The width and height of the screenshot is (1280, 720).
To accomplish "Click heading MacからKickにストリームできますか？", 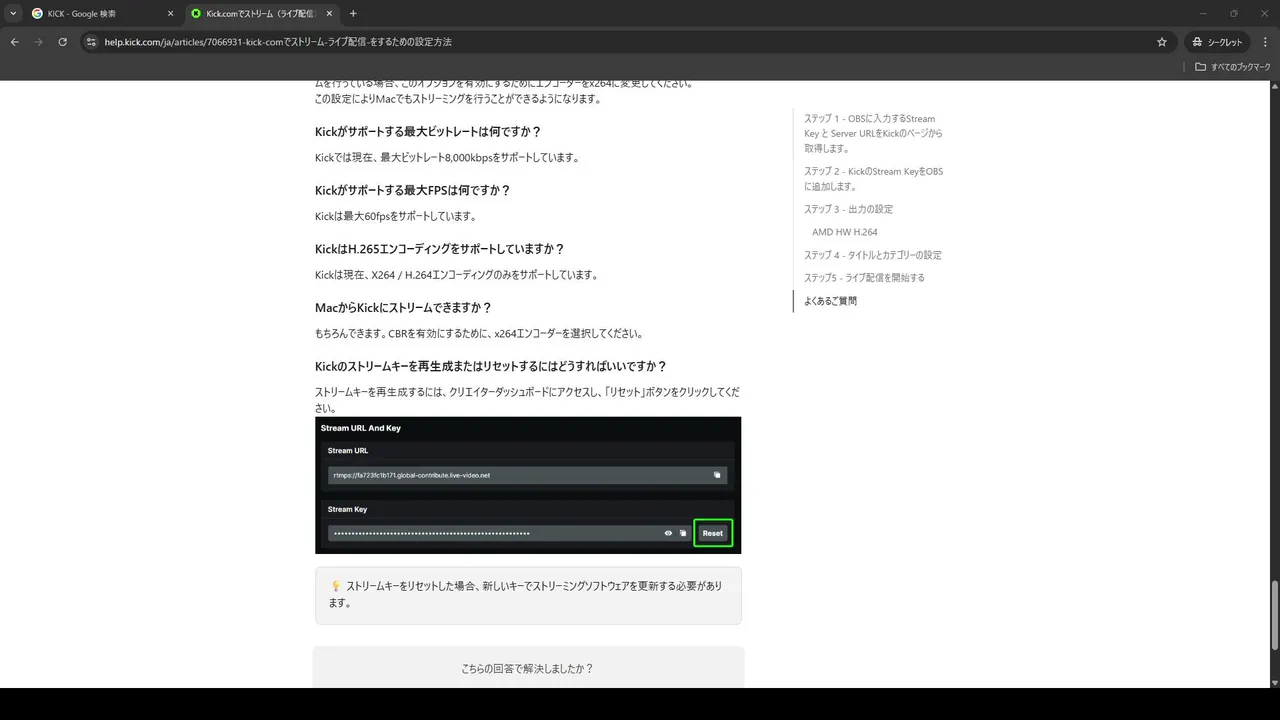I will click(x=404, y=308).
